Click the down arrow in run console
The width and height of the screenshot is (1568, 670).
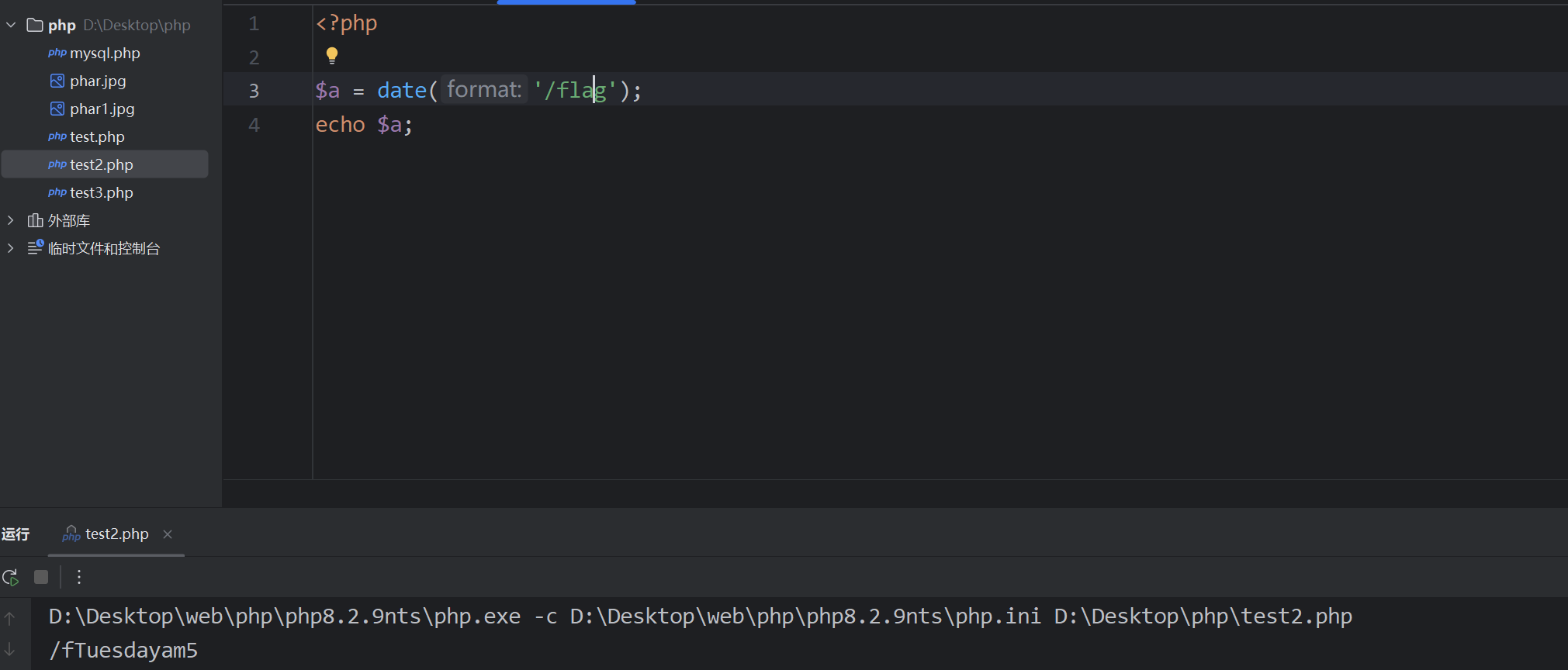tap(10, 650)
